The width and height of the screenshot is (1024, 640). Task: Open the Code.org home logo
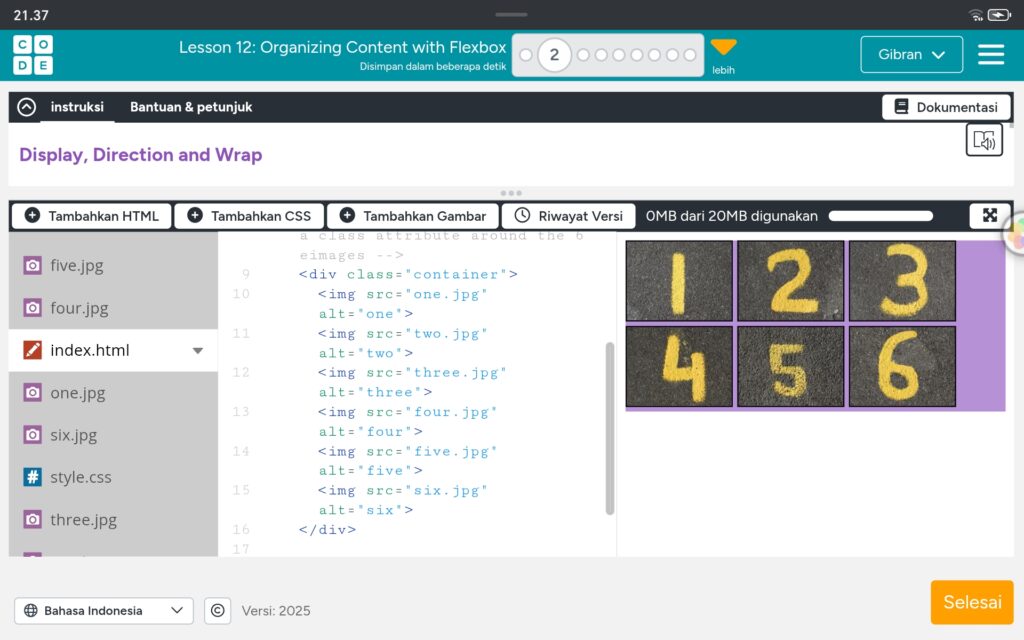tap(33, 55)
